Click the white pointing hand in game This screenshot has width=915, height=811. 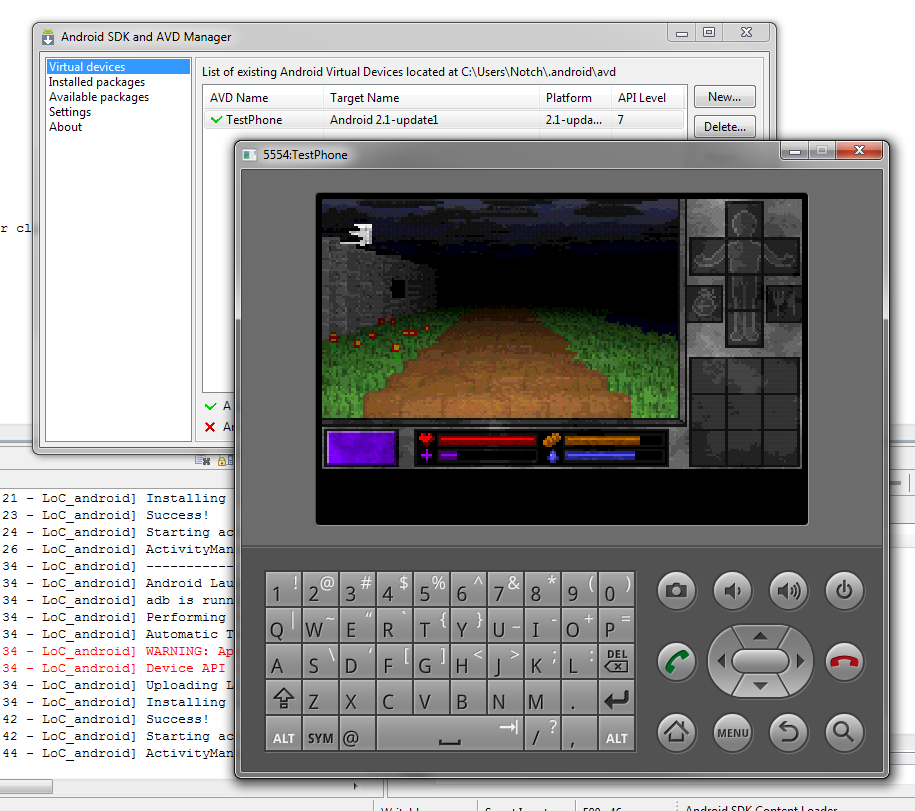click(359, 235)
